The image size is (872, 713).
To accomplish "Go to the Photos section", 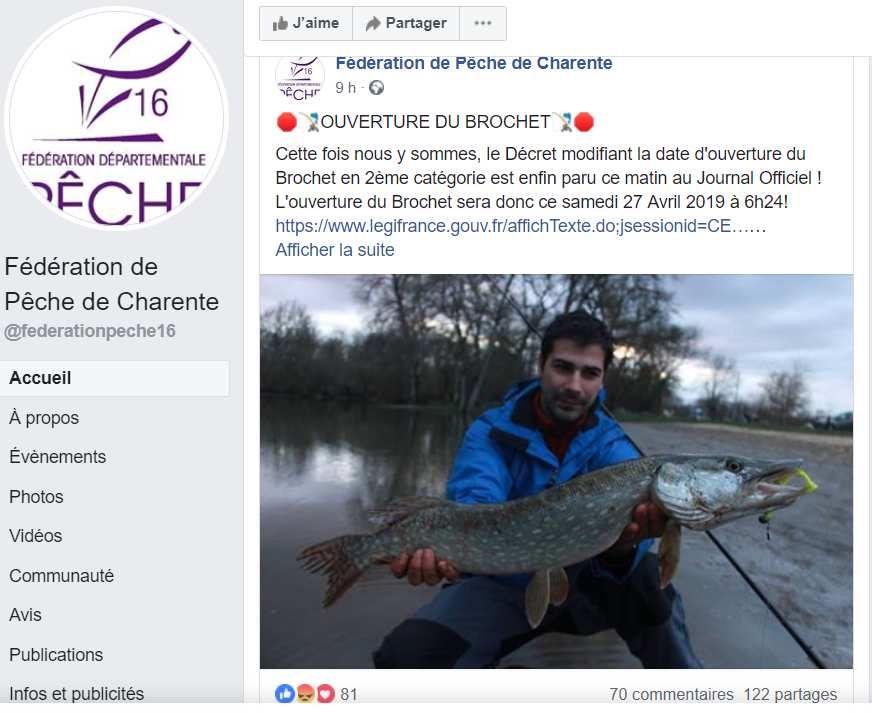I will [x=36, y=497].
